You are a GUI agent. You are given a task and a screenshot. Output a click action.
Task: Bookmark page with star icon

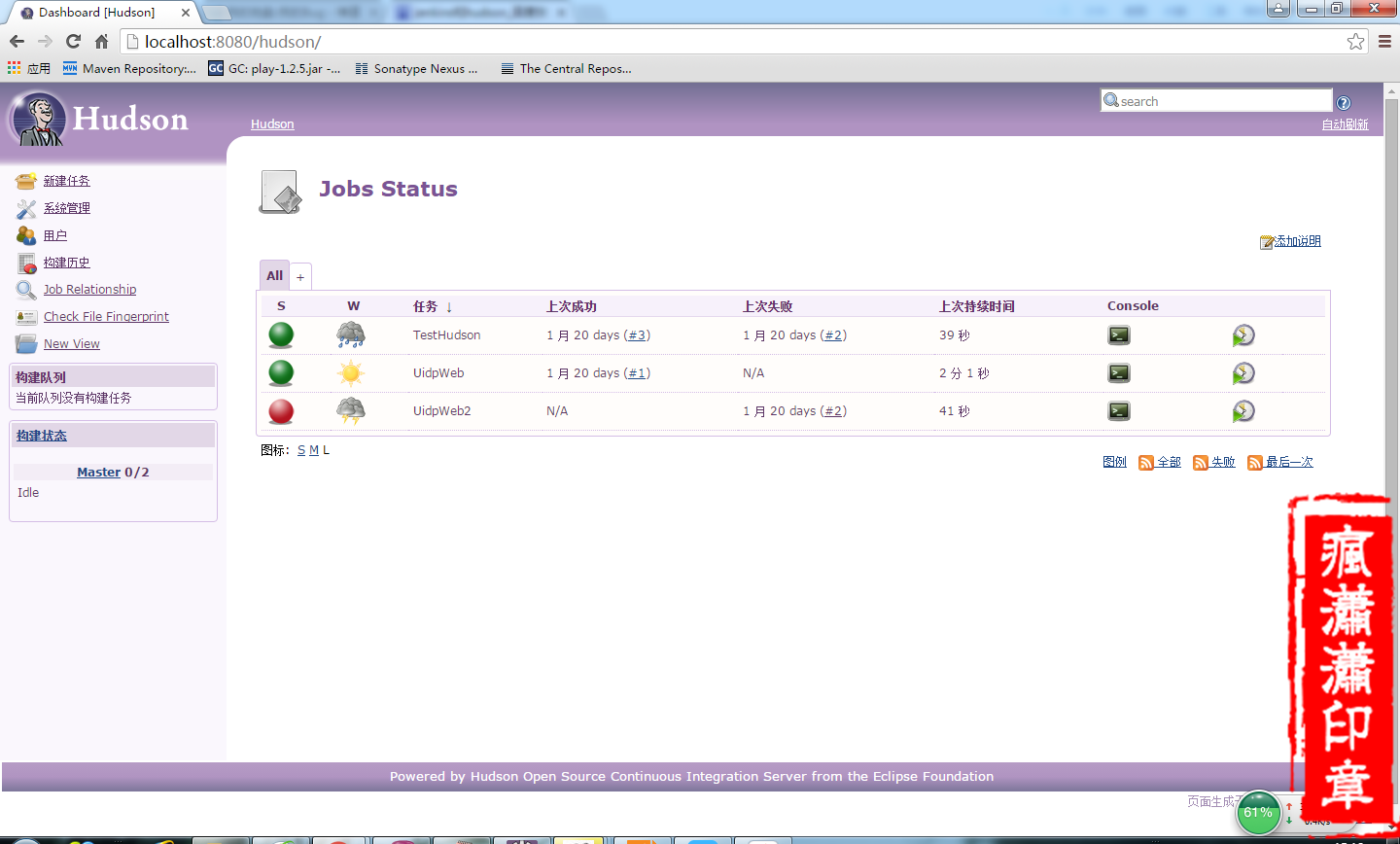tap(1355, 41)
